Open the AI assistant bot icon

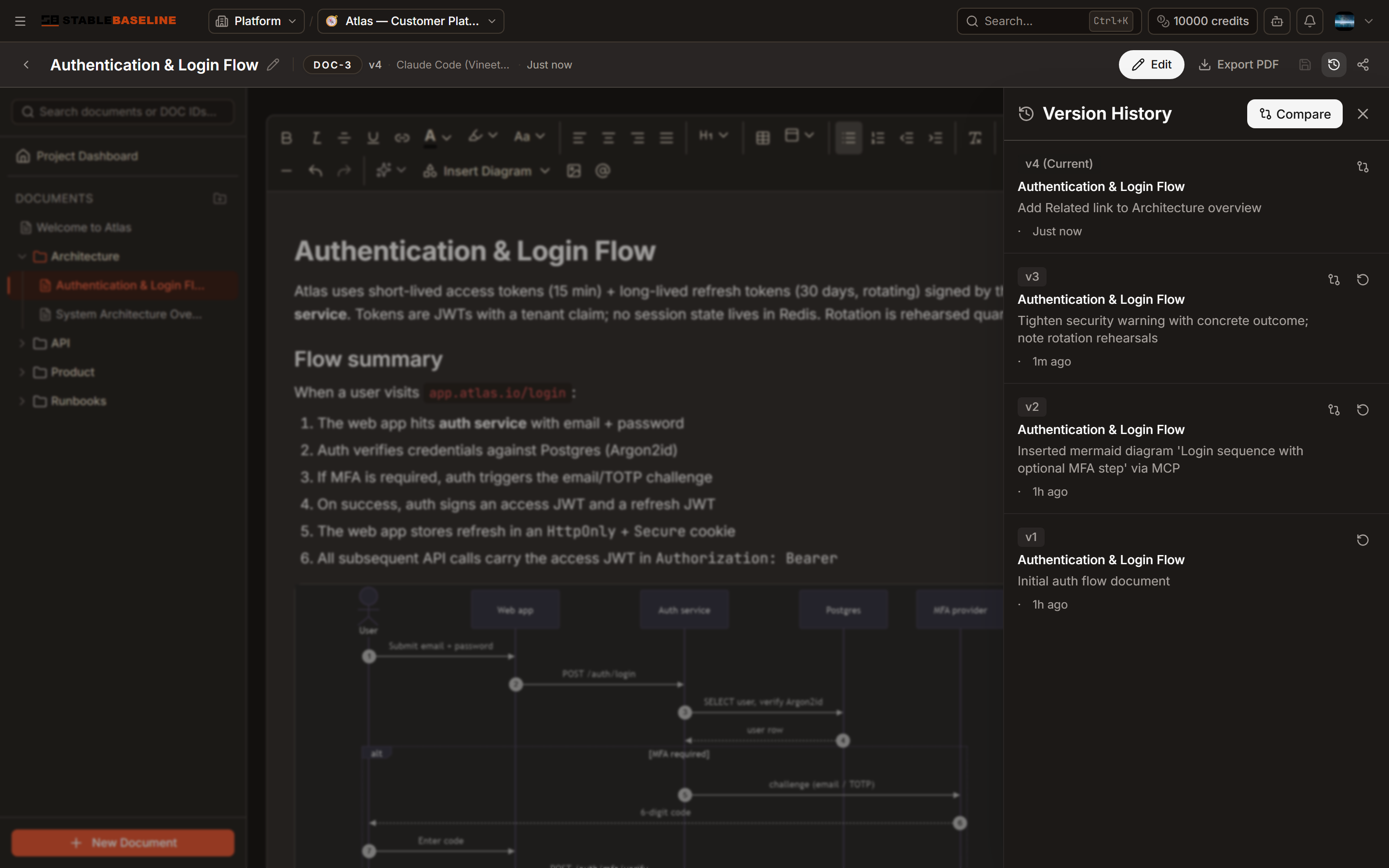click(x=1277, y=21)
